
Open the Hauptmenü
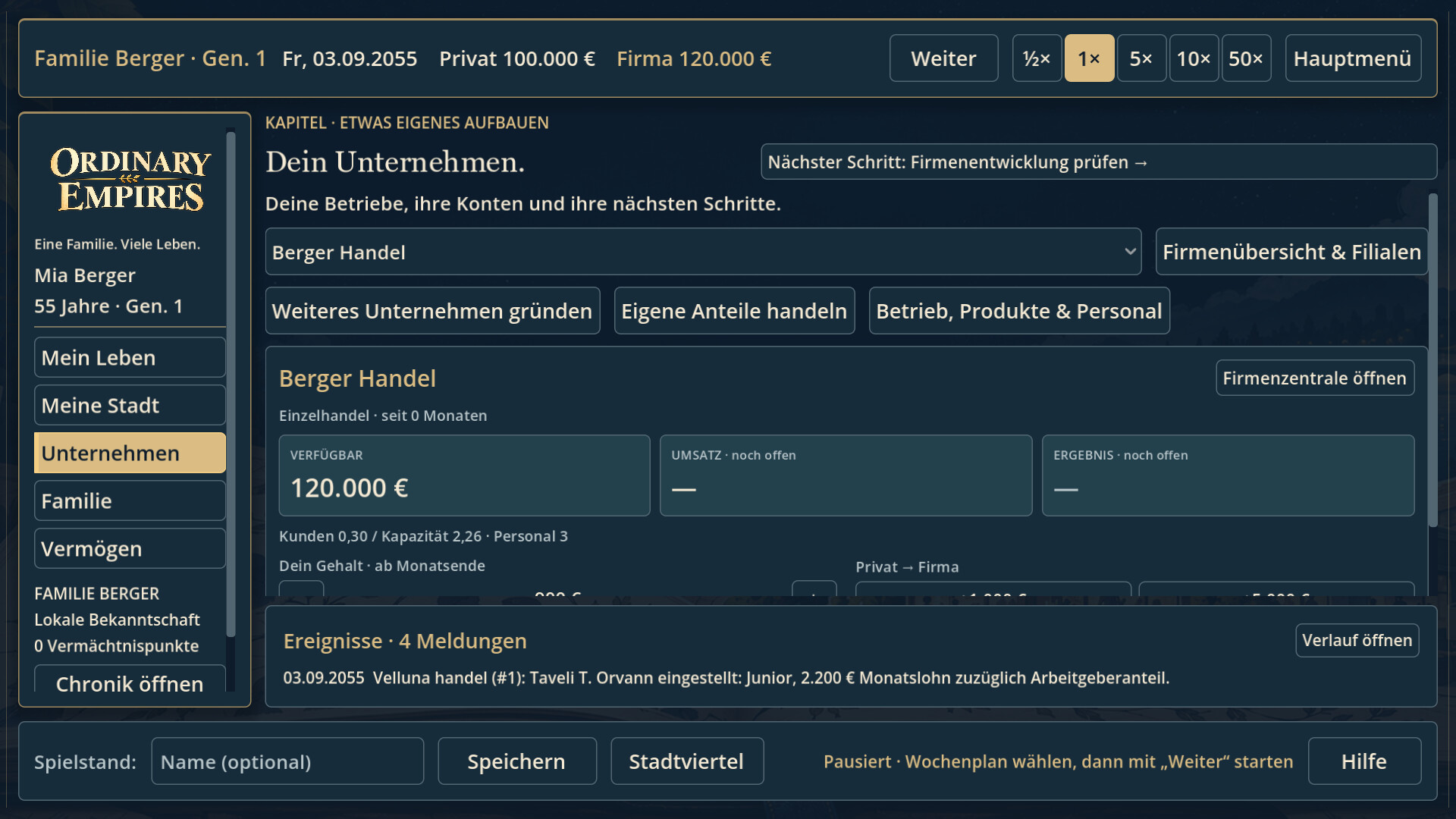(x=1353, y=58)
